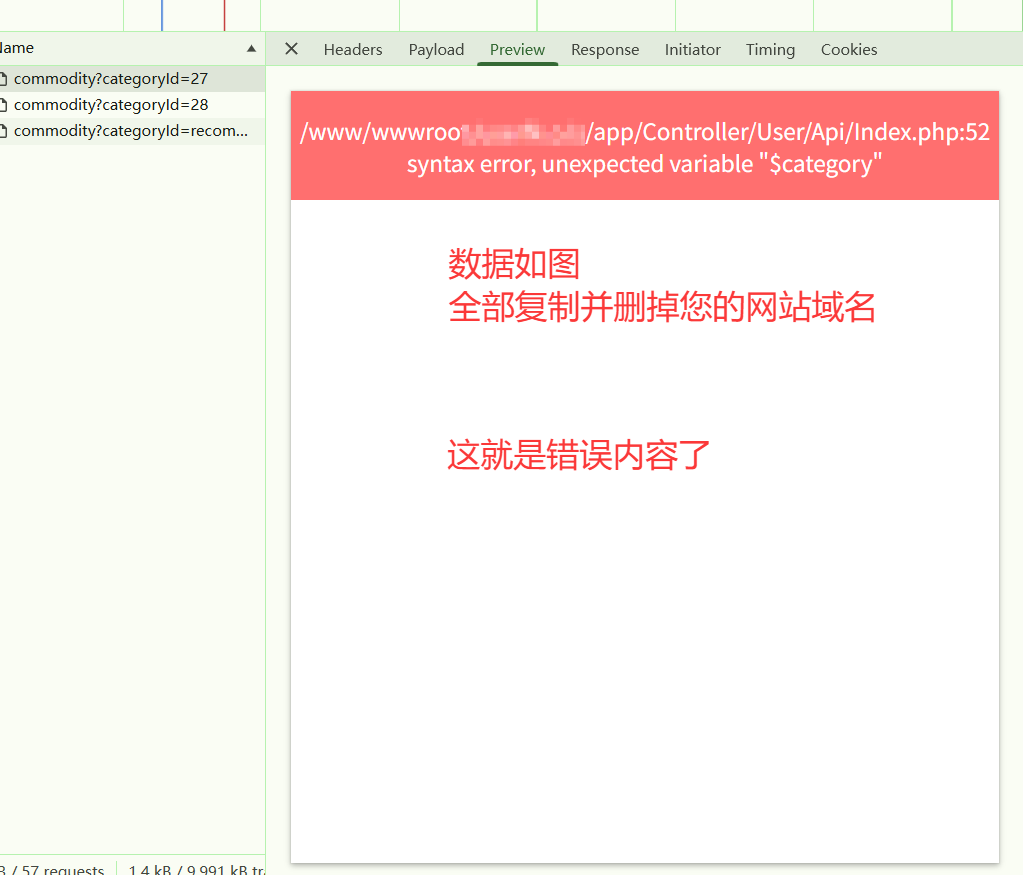Image resolution: width=1023 pixels, height=875 pixels.
Task: Click the Name column header label
Action: [x=17, y=48]
